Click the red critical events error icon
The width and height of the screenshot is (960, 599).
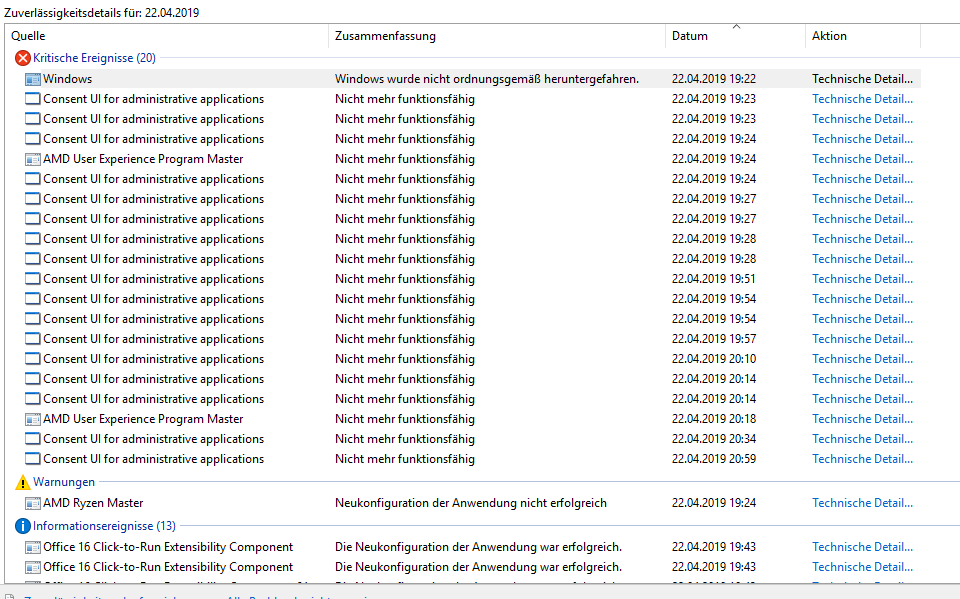point(23,58)
